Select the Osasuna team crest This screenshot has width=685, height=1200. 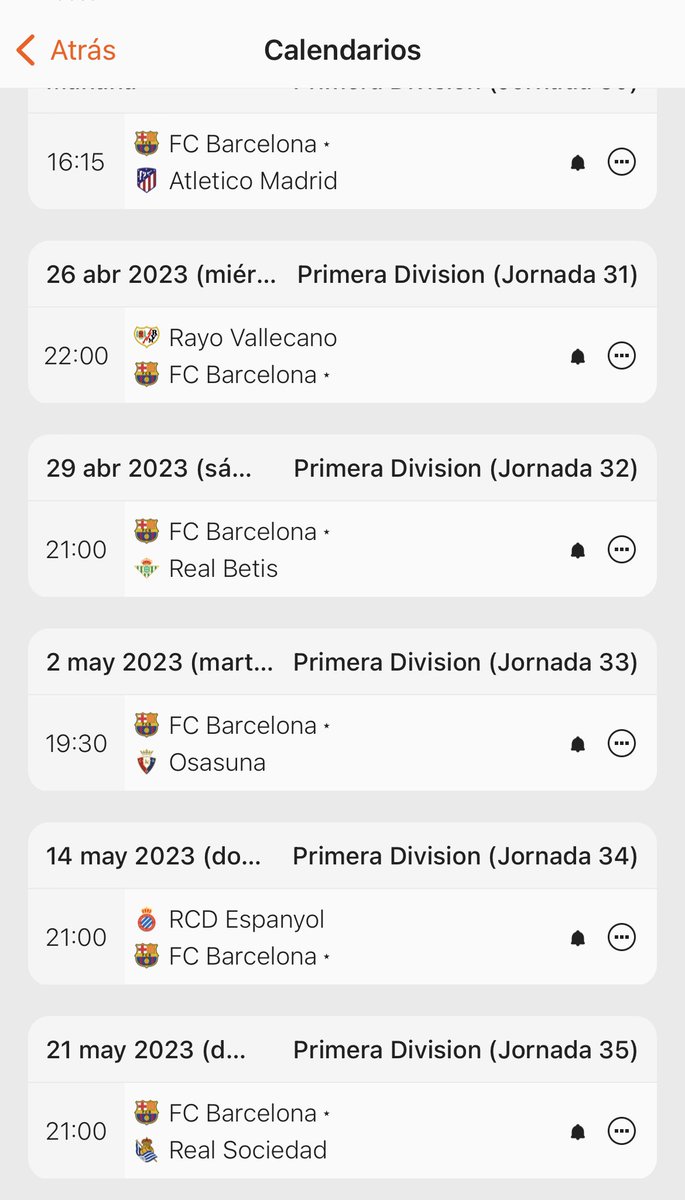pyautogui.click(x=147, y=763)
